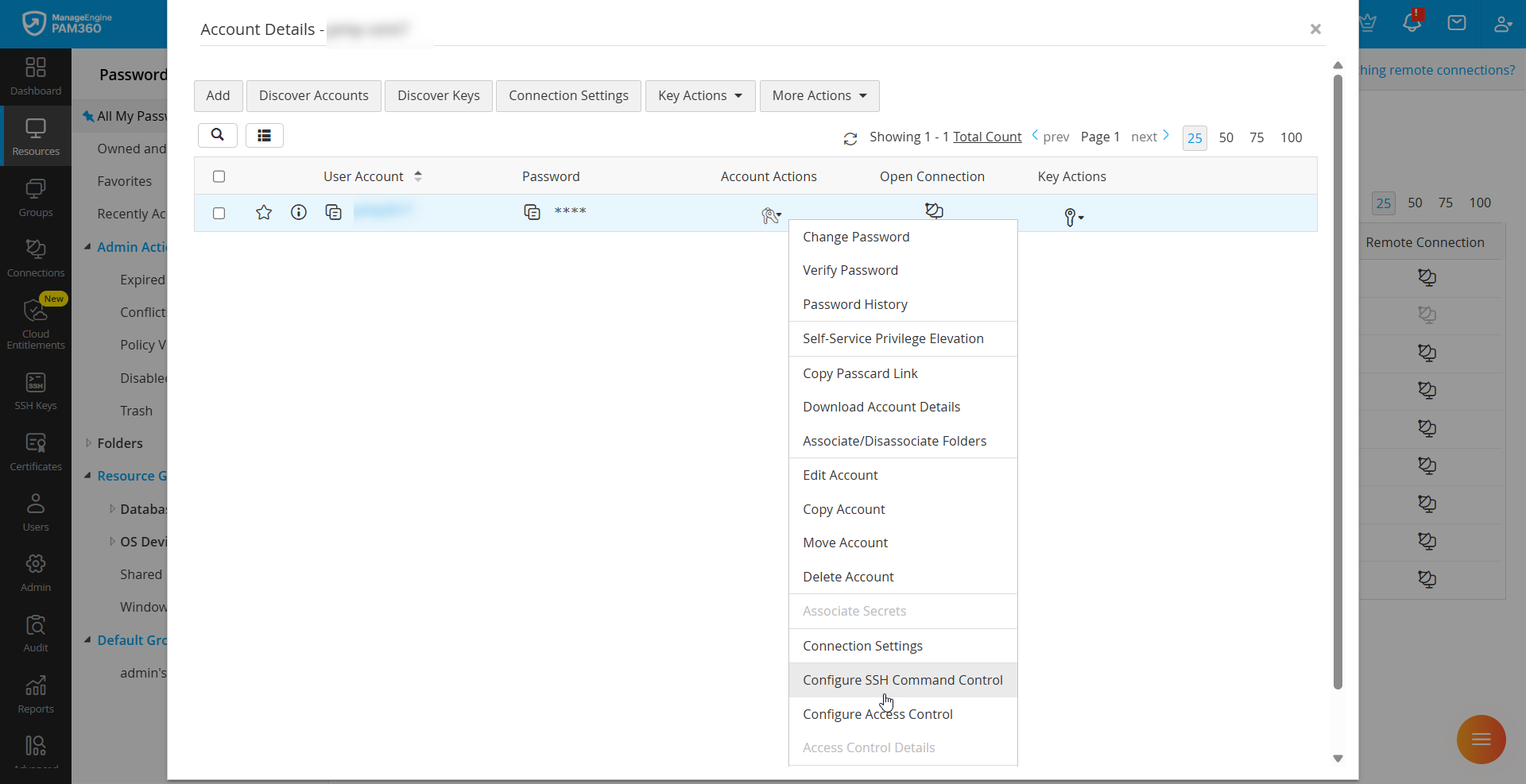1526x784 pixels.
Task: Click the Discover Accounts button
Action: point(313,96)
